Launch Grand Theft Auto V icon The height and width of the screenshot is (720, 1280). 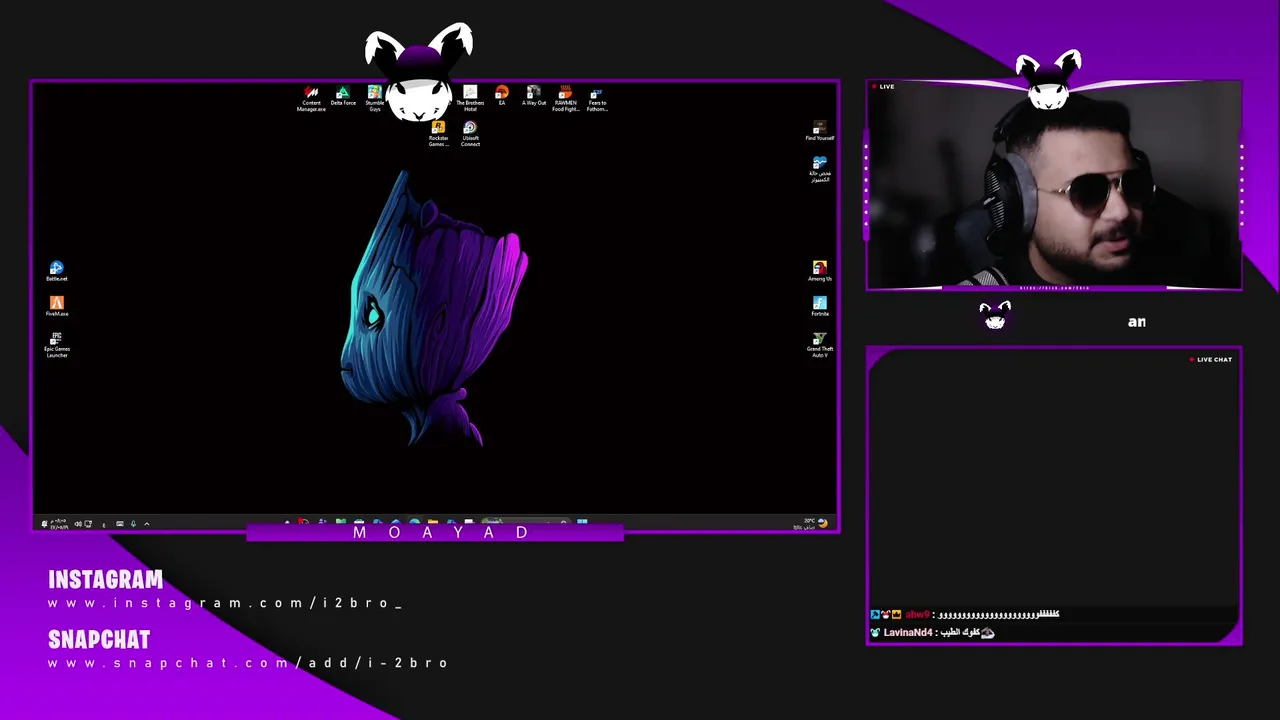(820, 345)
